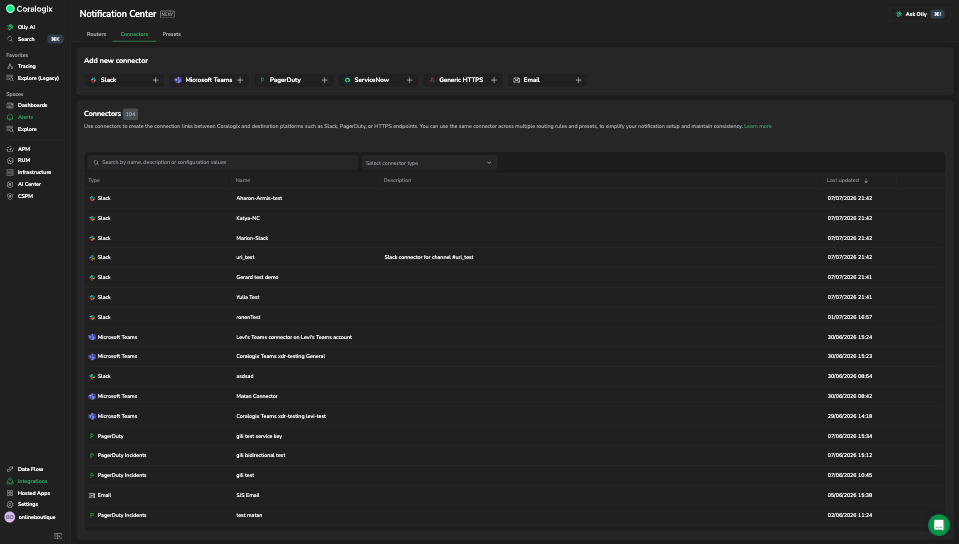This screenshot has height=544, width=959.
Task: Open Coralogix Teams xdr-testing General row
Action: (515, 356)
